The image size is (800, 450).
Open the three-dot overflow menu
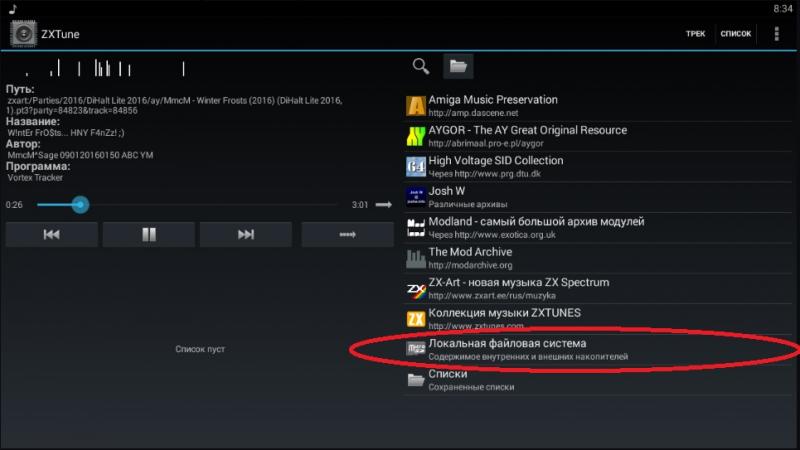click(776, 34)
